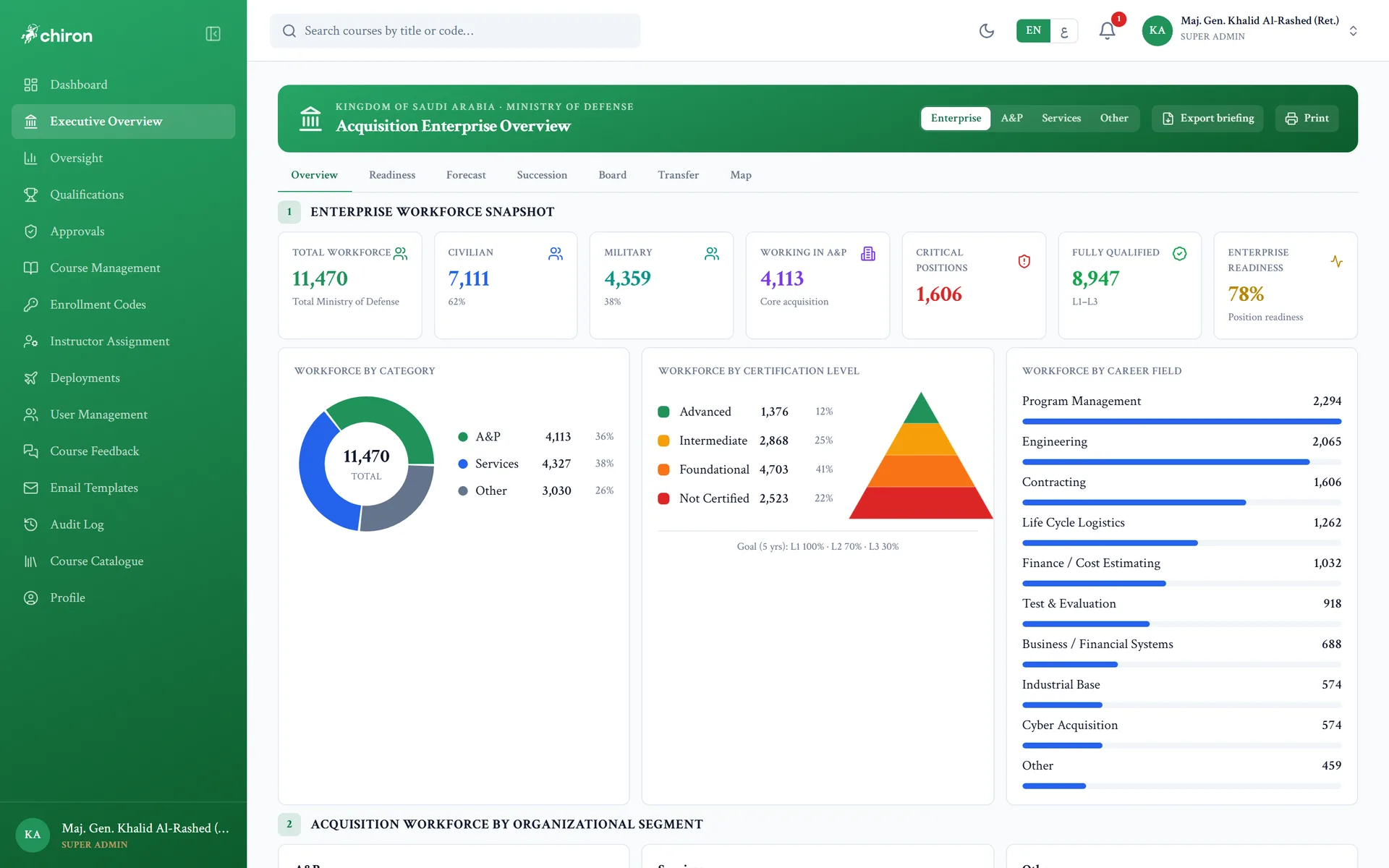Select Other scope filter
Image resolution: width=1389 pixels, height=868 pixels.
[1114, 118]
